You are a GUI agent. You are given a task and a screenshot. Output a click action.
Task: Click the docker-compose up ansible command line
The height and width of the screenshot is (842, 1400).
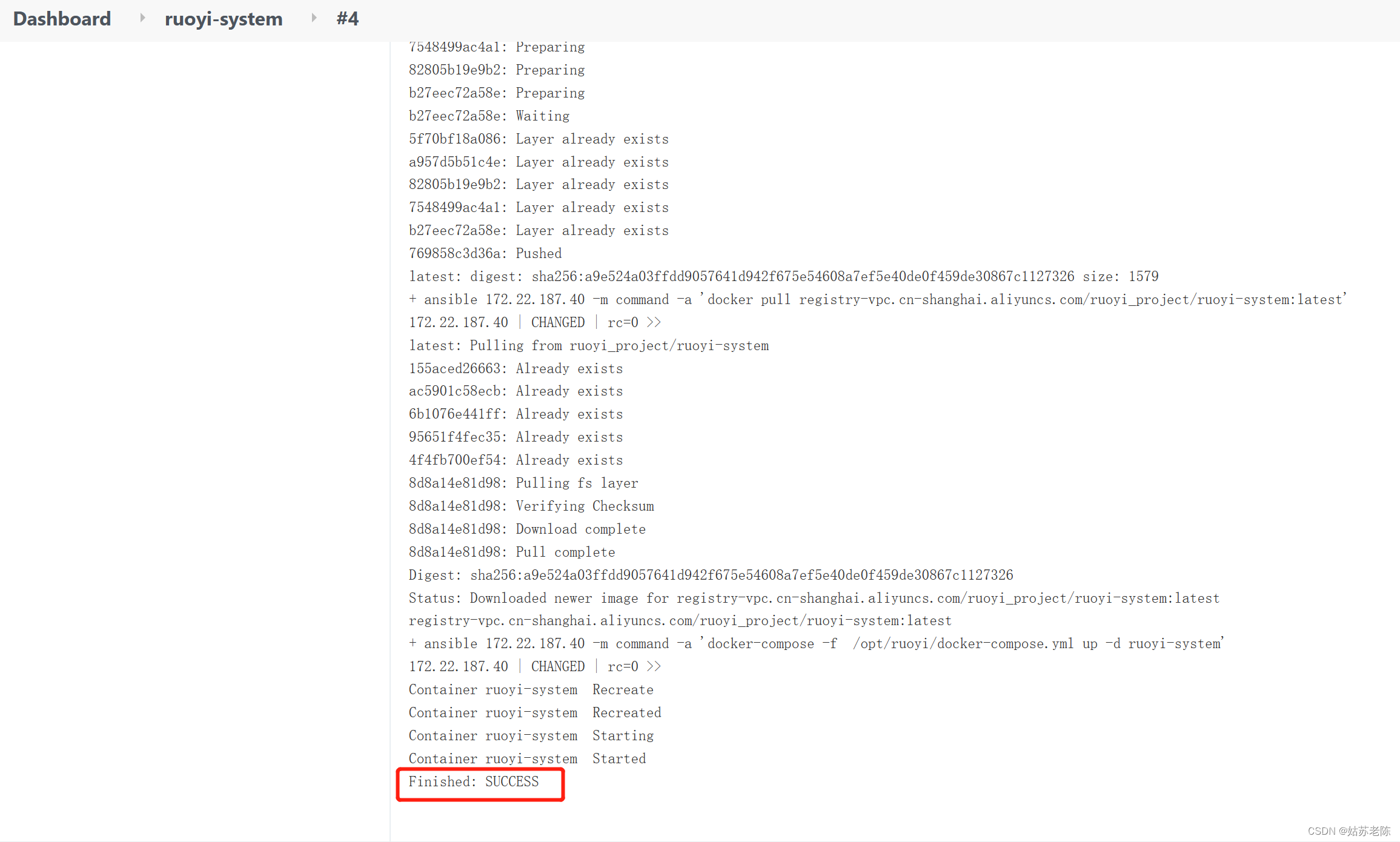(x=817, y=643)
